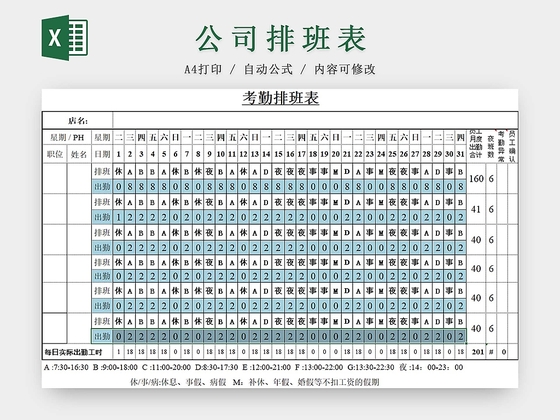Click the monthly total cell showing 160

[476, 179]
